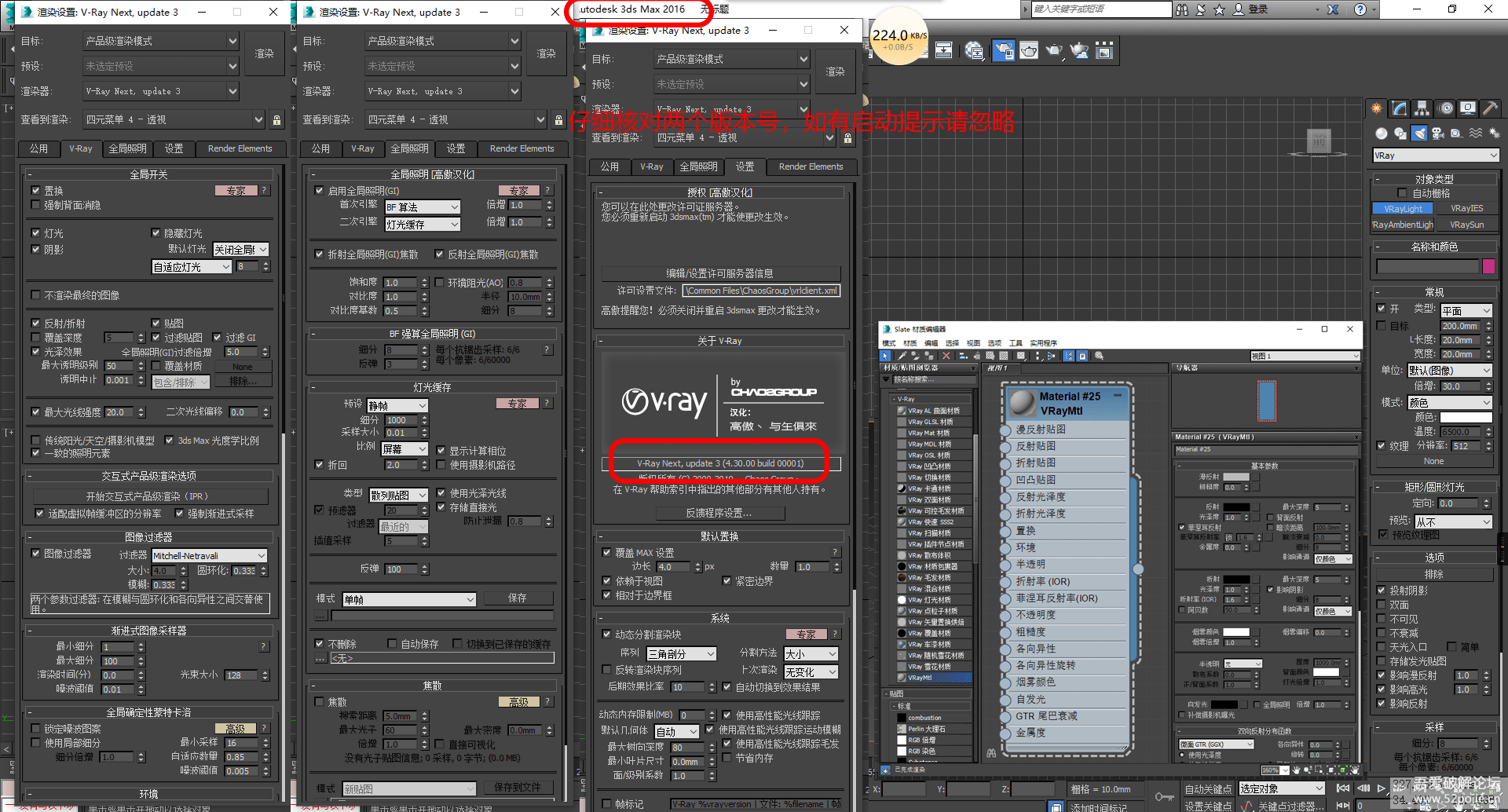The width and height of the screenshot is (1508, 812).
Task: Toggle the 投射阴影 checkbox in 选项
Action: (1382, 591)
